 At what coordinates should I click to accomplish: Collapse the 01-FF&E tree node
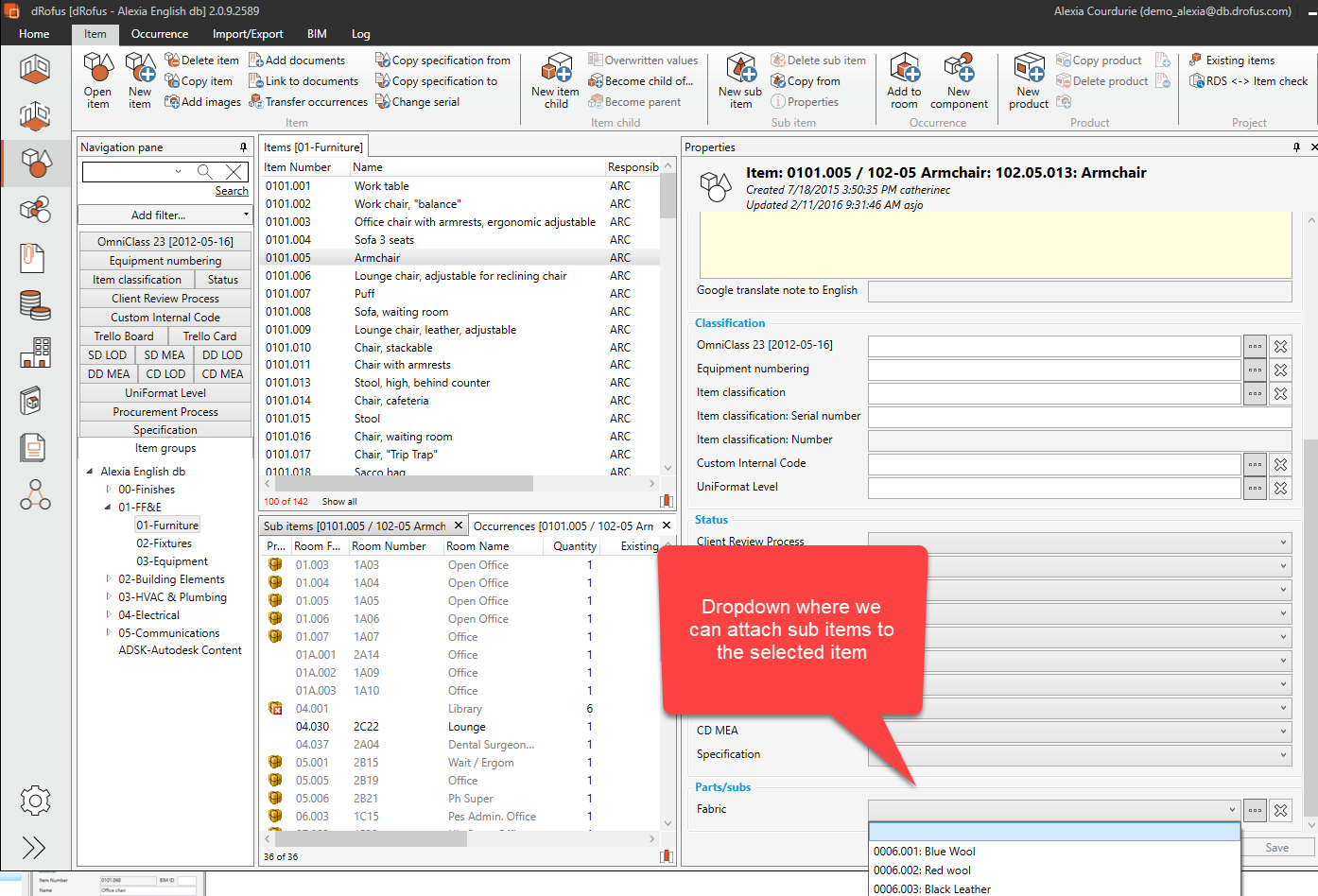(108, 508)
